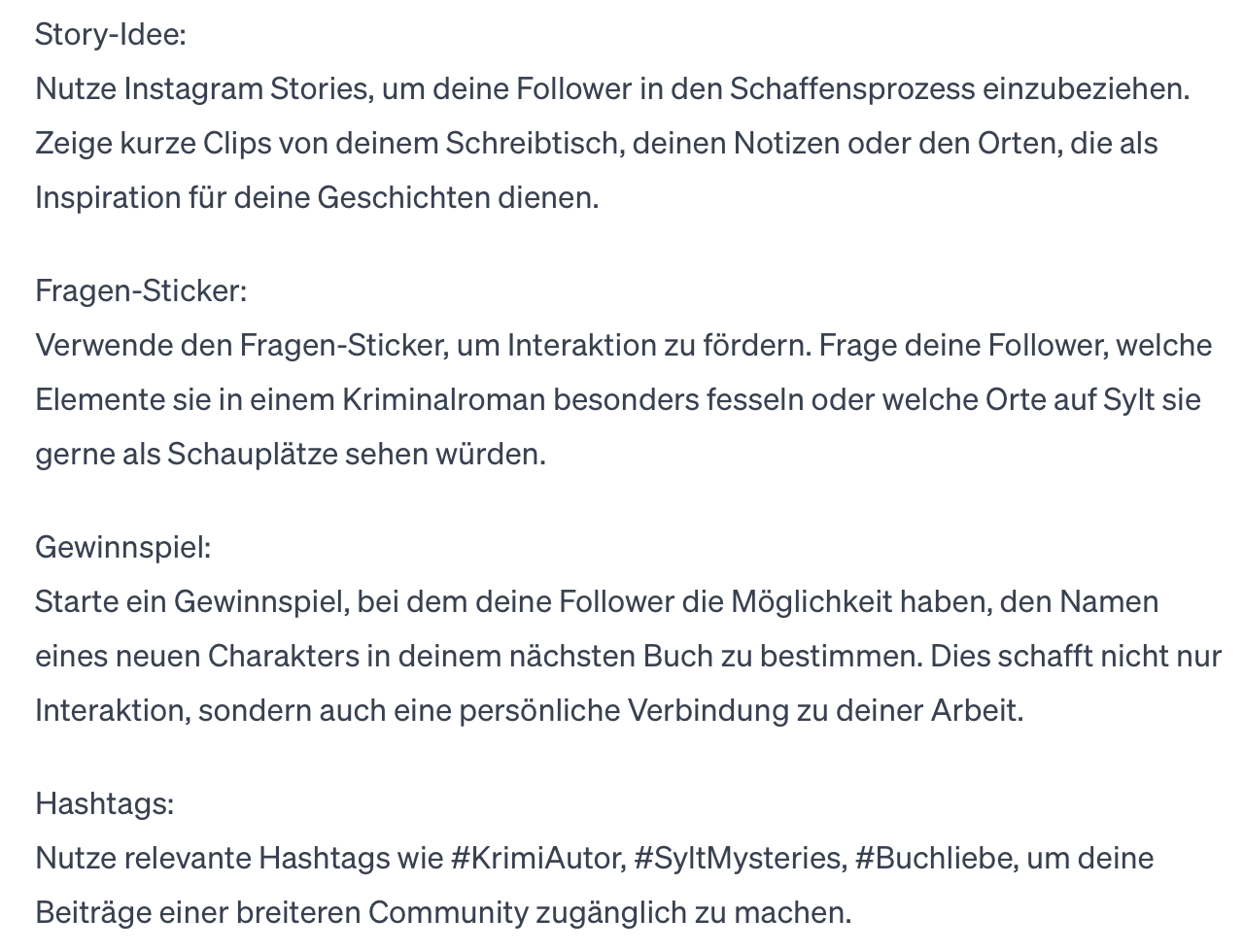Screen dimensions: 1244x952
Task: Click the word "Geschichten"
Action: (x=403, y=198)
